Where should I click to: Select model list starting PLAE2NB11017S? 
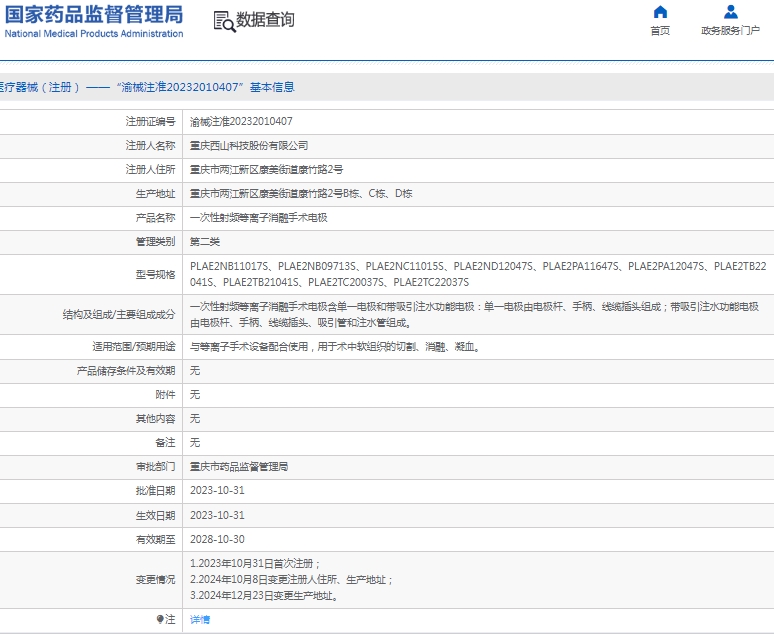coord(478,274)
